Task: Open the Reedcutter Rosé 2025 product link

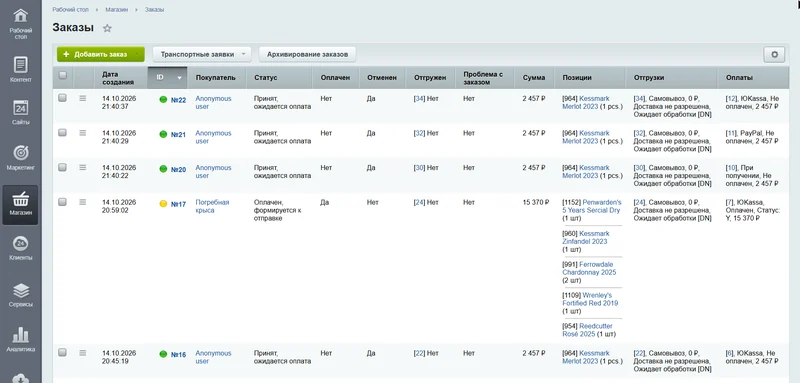Action: 587,330
